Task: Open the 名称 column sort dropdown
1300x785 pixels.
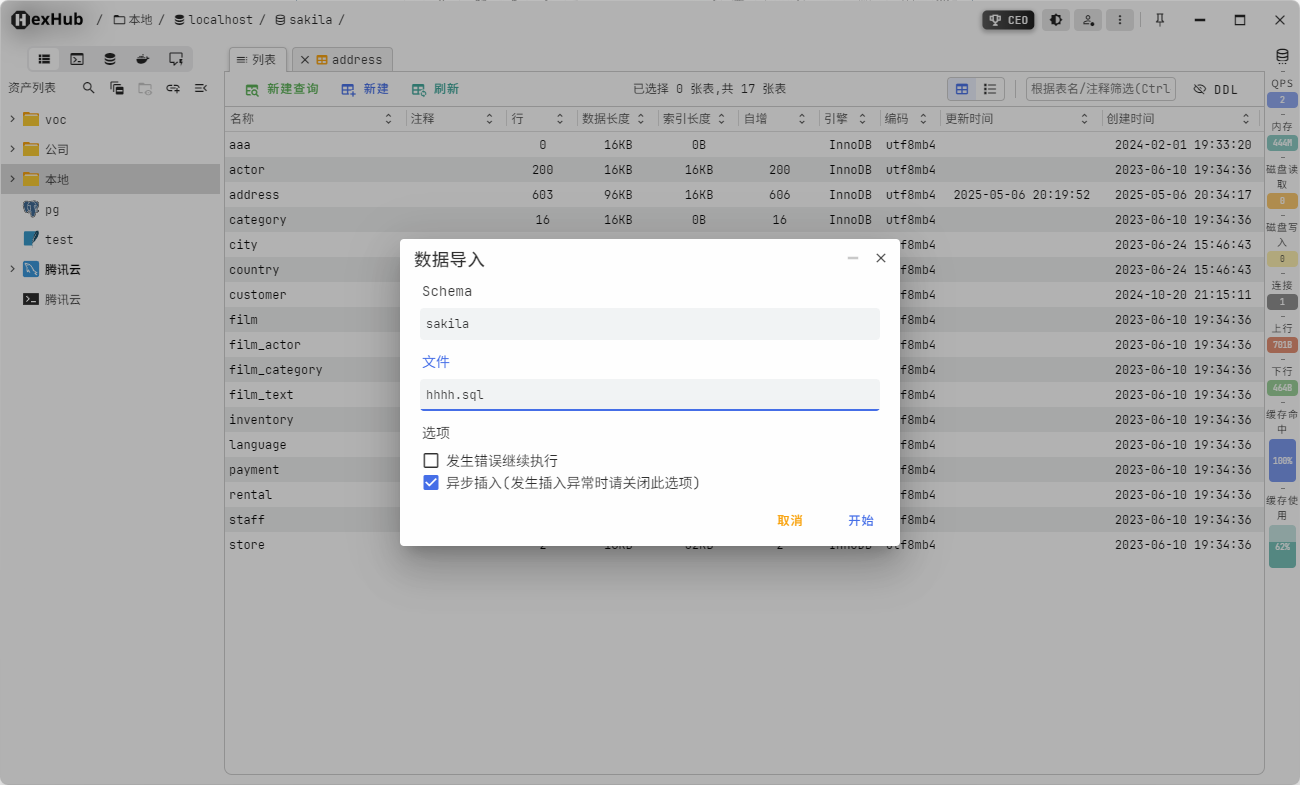Action: pyautogui.click(x=389, y=118)
